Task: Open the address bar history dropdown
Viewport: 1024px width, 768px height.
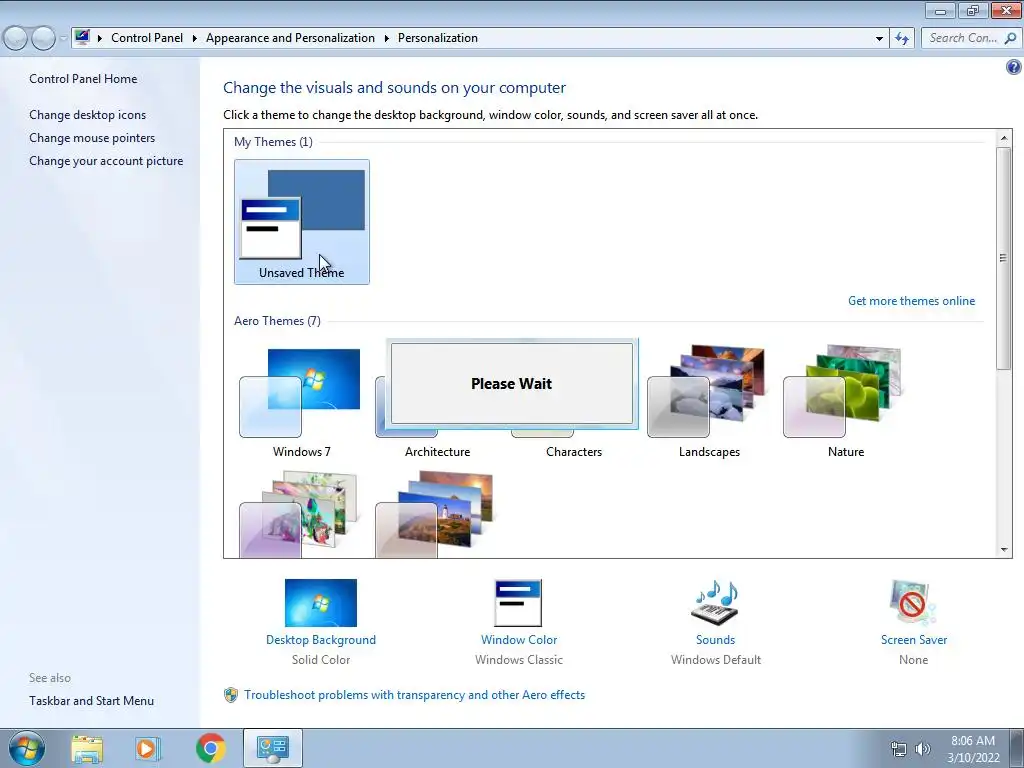Action: 879,39
